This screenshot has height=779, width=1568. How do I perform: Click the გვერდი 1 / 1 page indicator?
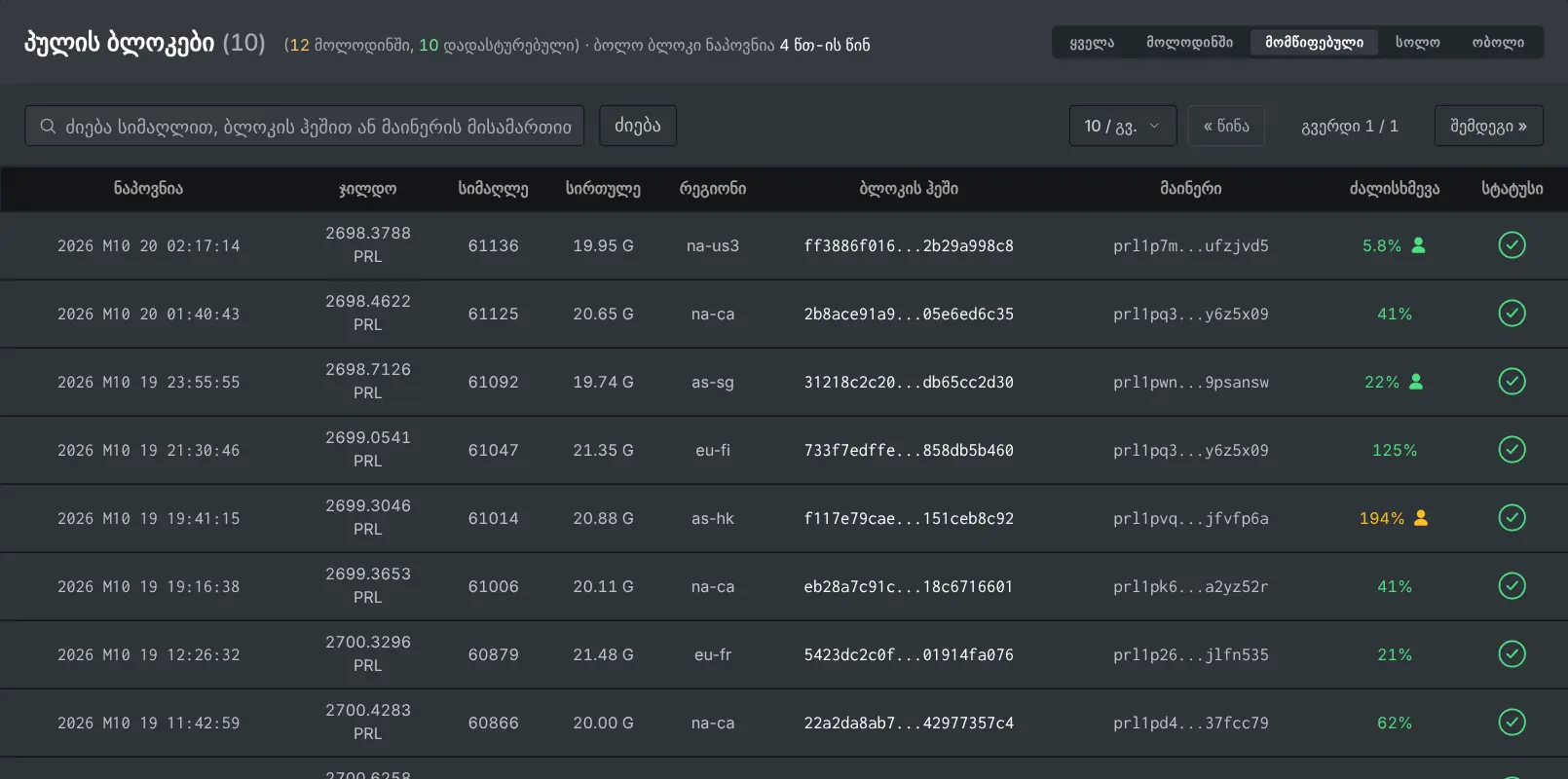pyautogui.click(x=1350, y=126)
